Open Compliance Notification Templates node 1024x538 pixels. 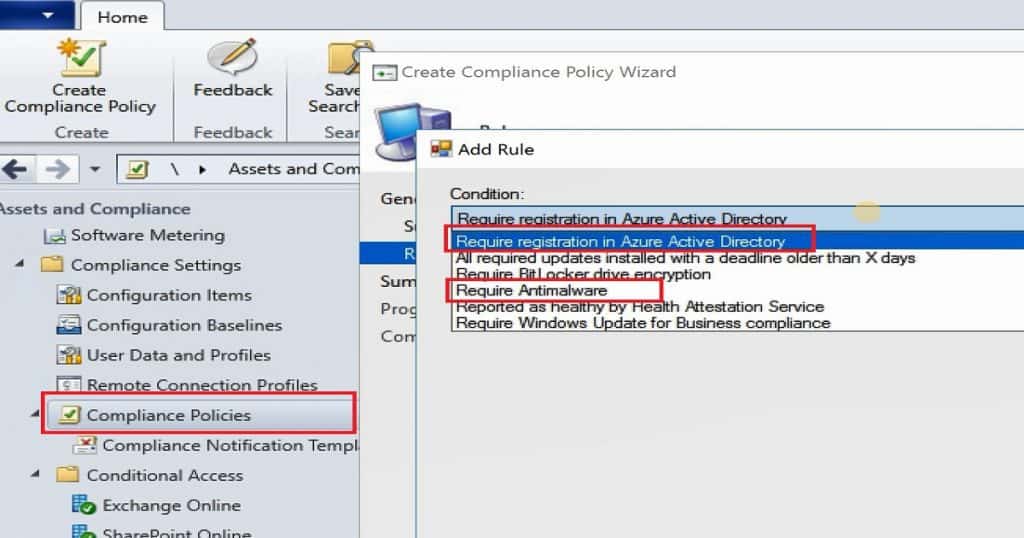231,445
